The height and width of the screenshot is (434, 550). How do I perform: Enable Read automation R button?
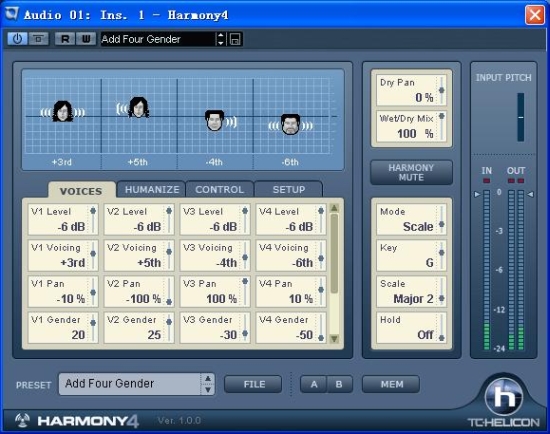65,39
